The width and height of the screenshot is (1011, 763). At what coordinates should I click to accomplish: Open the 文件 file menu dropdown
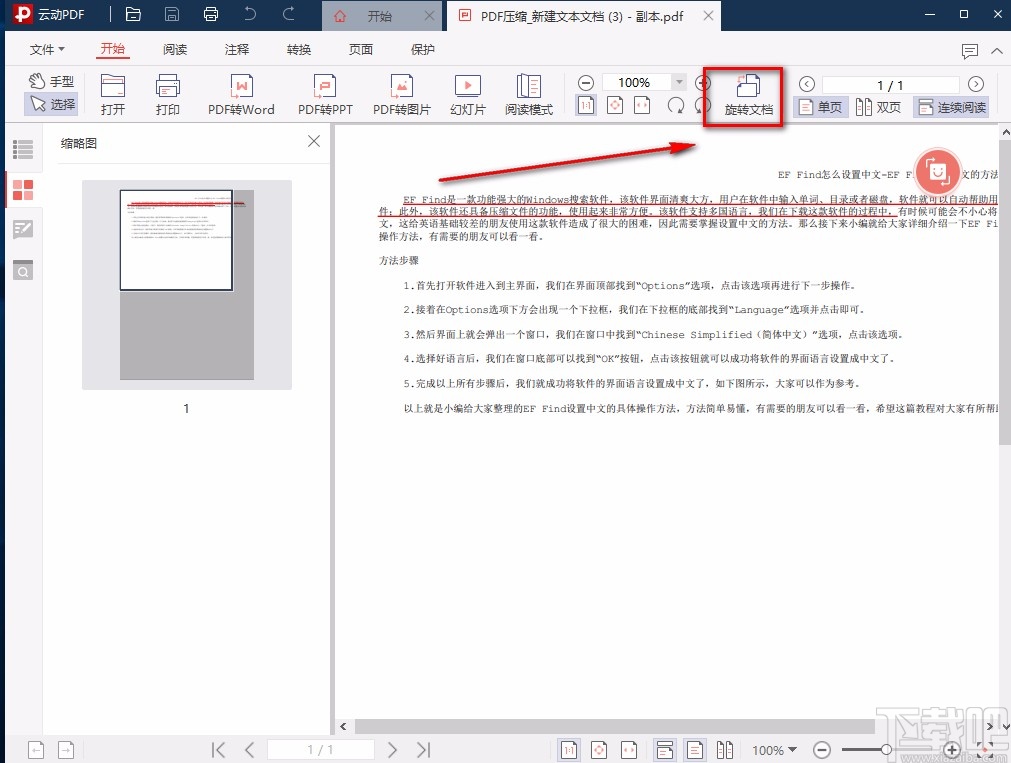point(44,48)
